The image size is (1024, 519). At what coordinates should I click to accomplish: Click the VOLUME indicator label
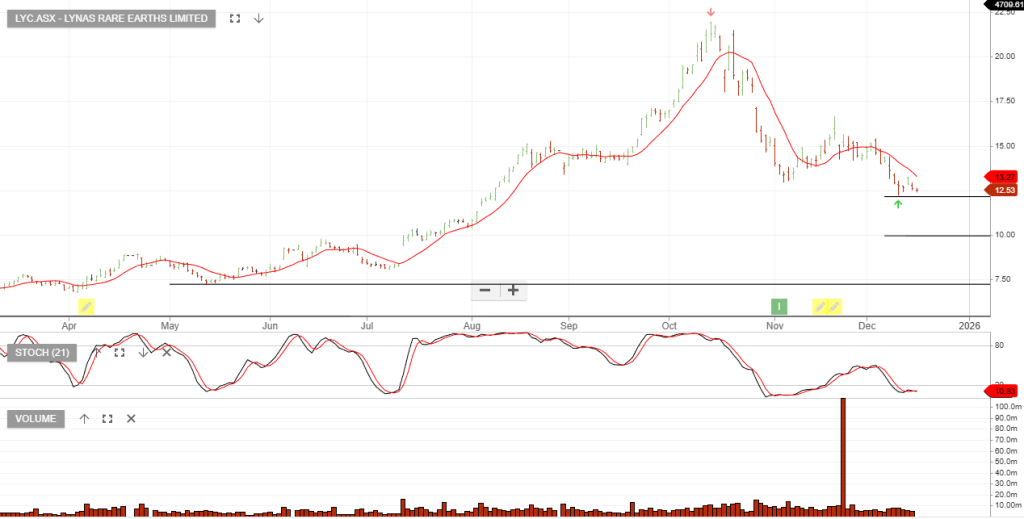coord(35,418)
